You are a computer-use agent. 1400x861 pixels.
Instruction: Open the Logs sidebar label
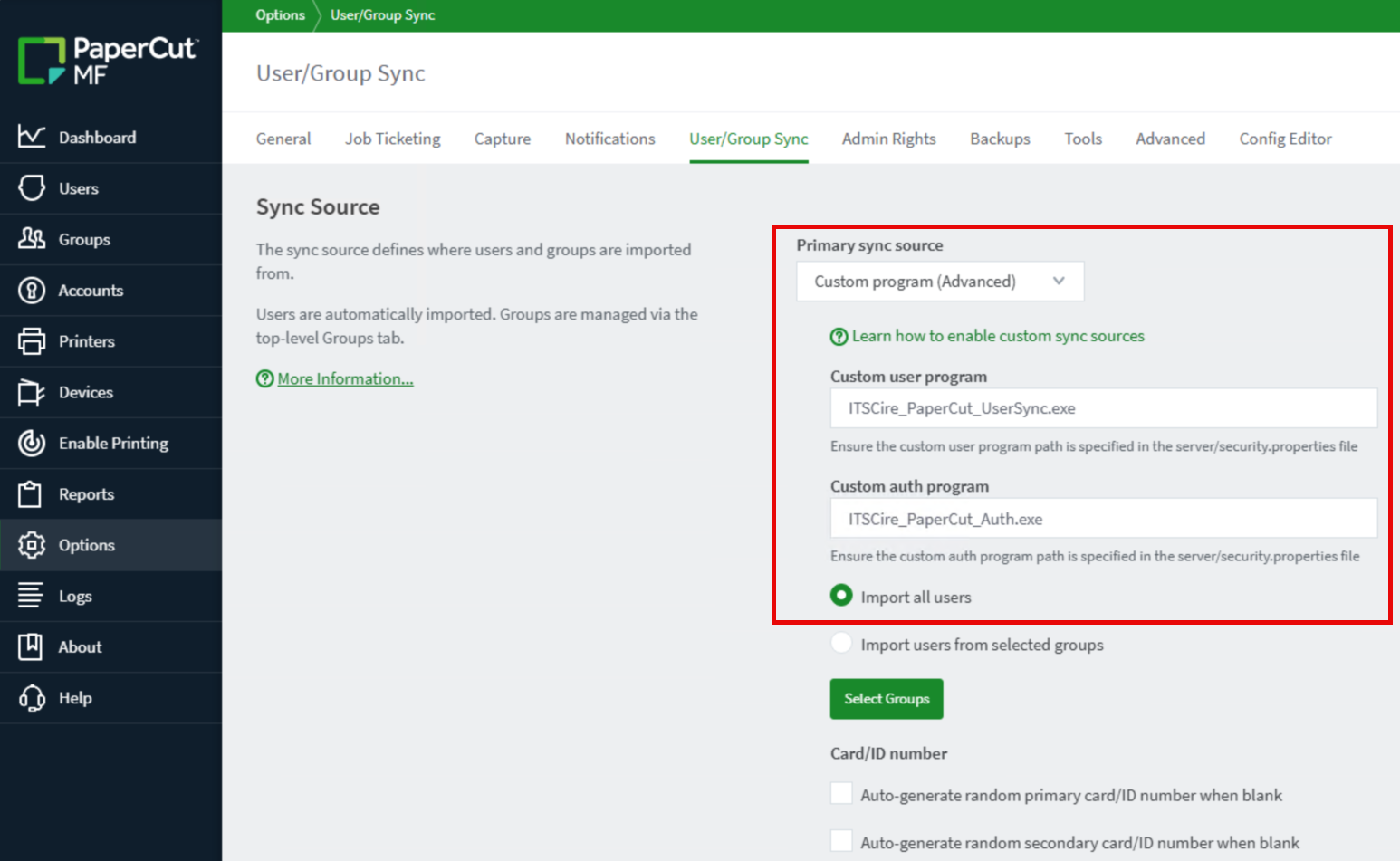75,597
